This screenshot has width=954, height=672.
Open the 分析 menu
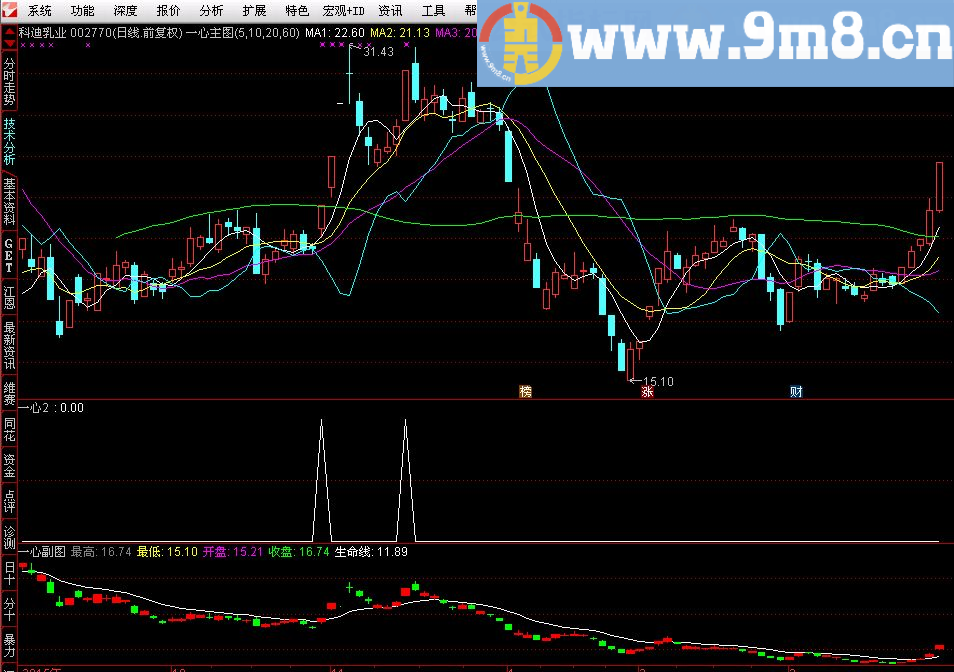211,12
